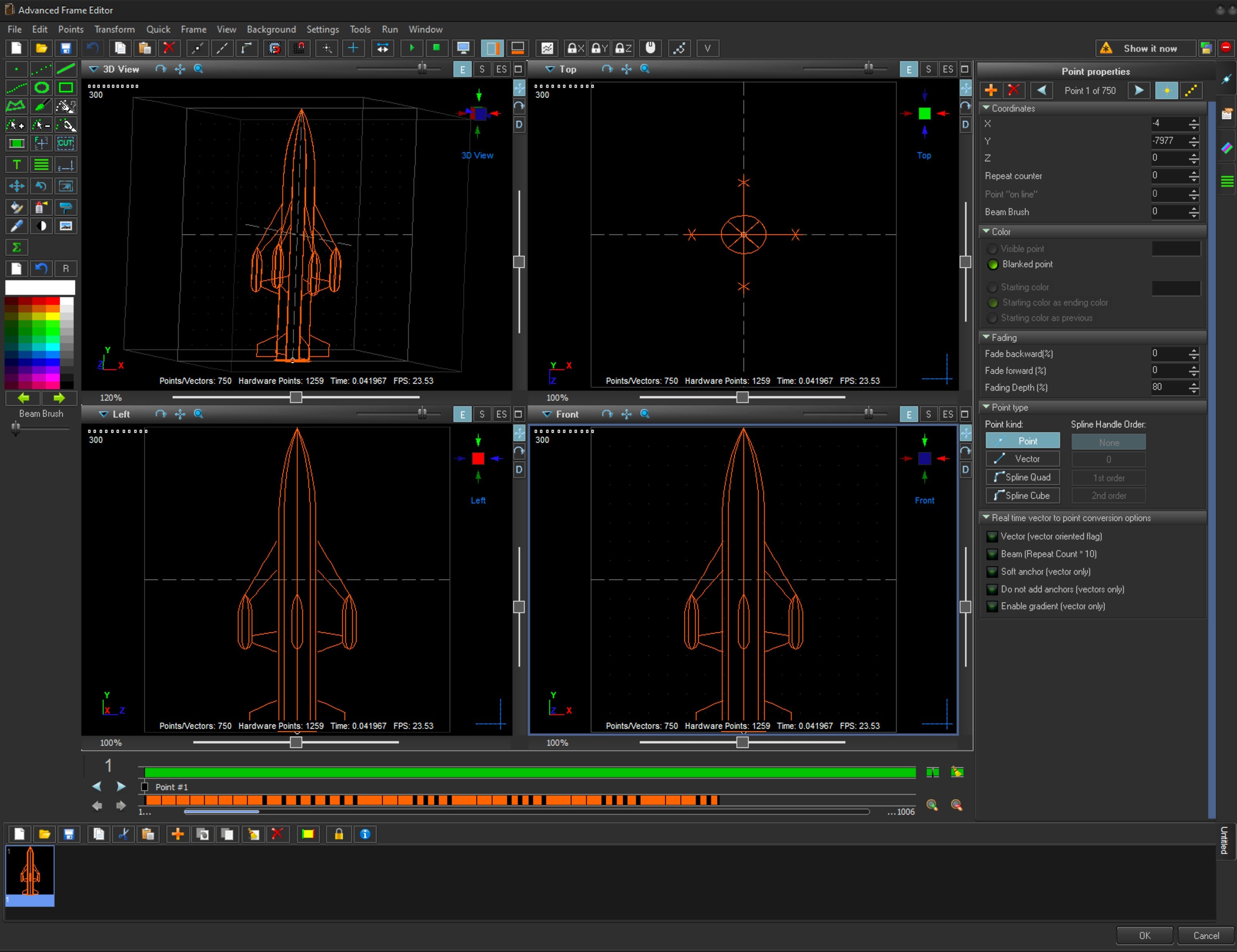Image resolution: width=1237 pixels, height=952 pixels.
Task: Click the green Play button in toolbar
Action: tap(412, 48)
